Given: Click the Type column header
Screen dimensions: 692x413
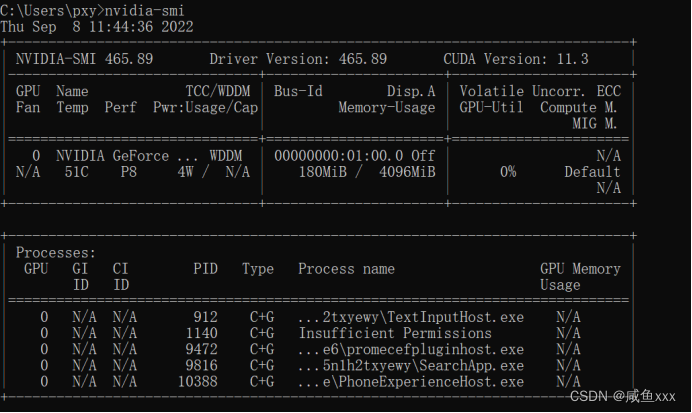Looking at the screenshot, I should (258, 269).
